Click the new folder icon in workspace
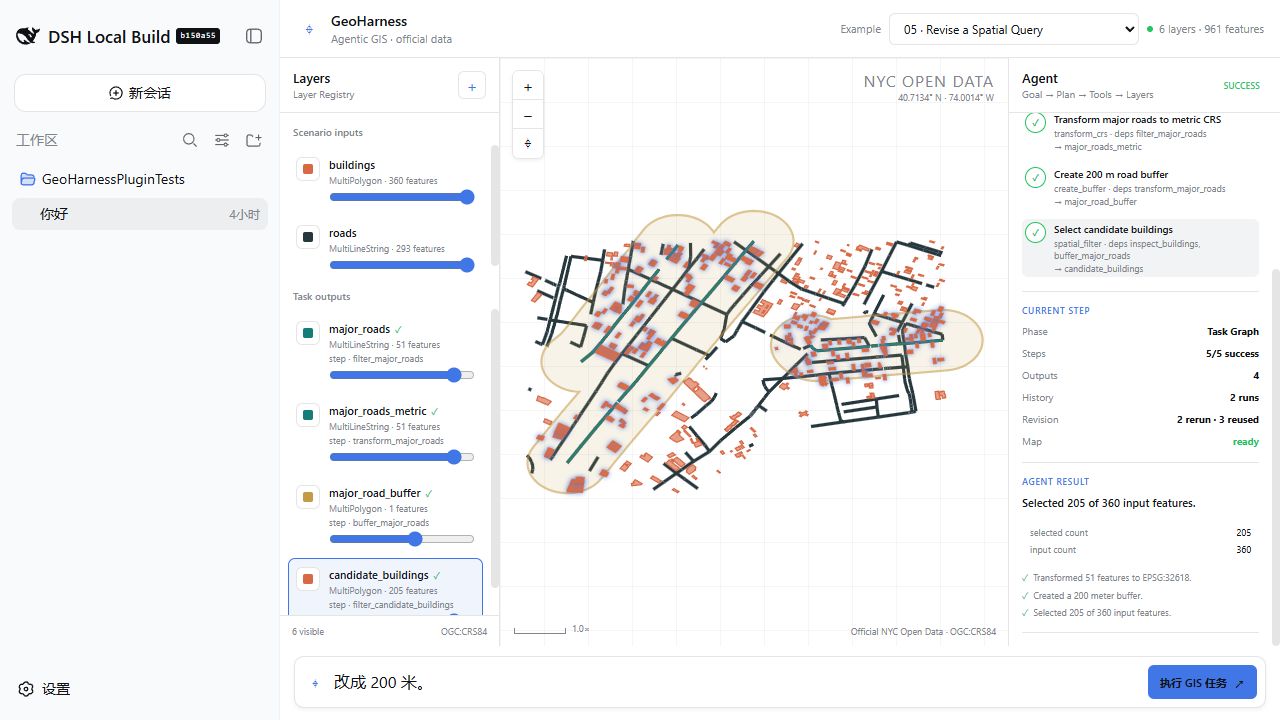This screenshot has width=1280, height=720. click(254, 140)
